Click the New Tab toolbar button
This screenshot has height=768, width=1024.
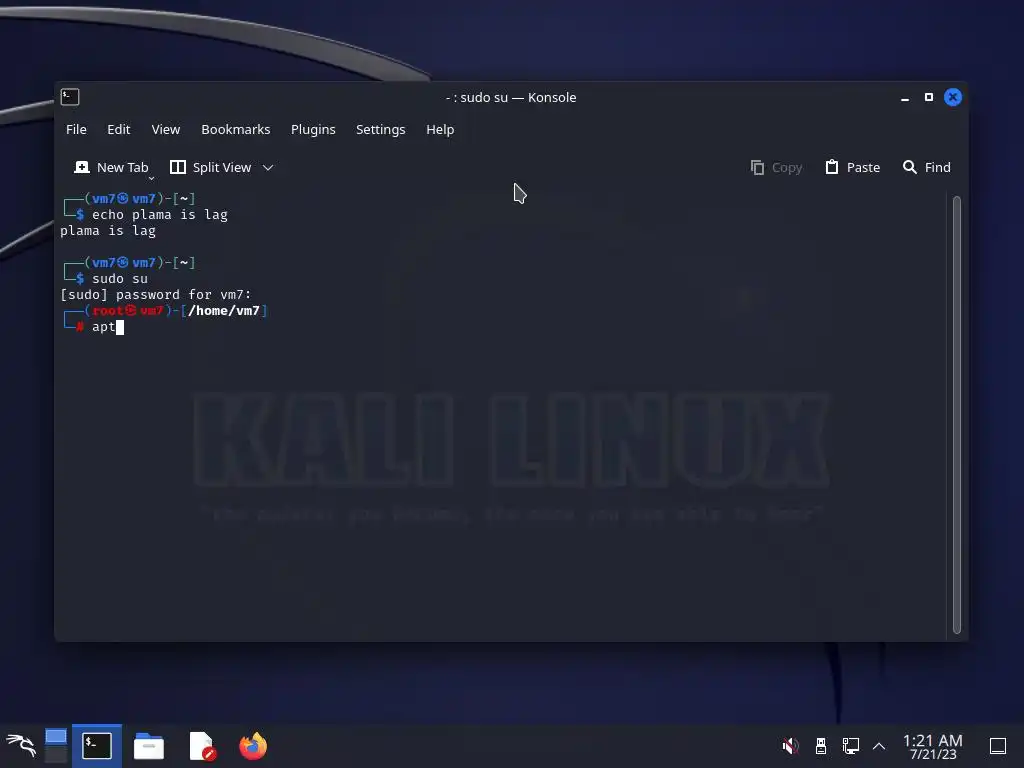(x=112, y=167)
